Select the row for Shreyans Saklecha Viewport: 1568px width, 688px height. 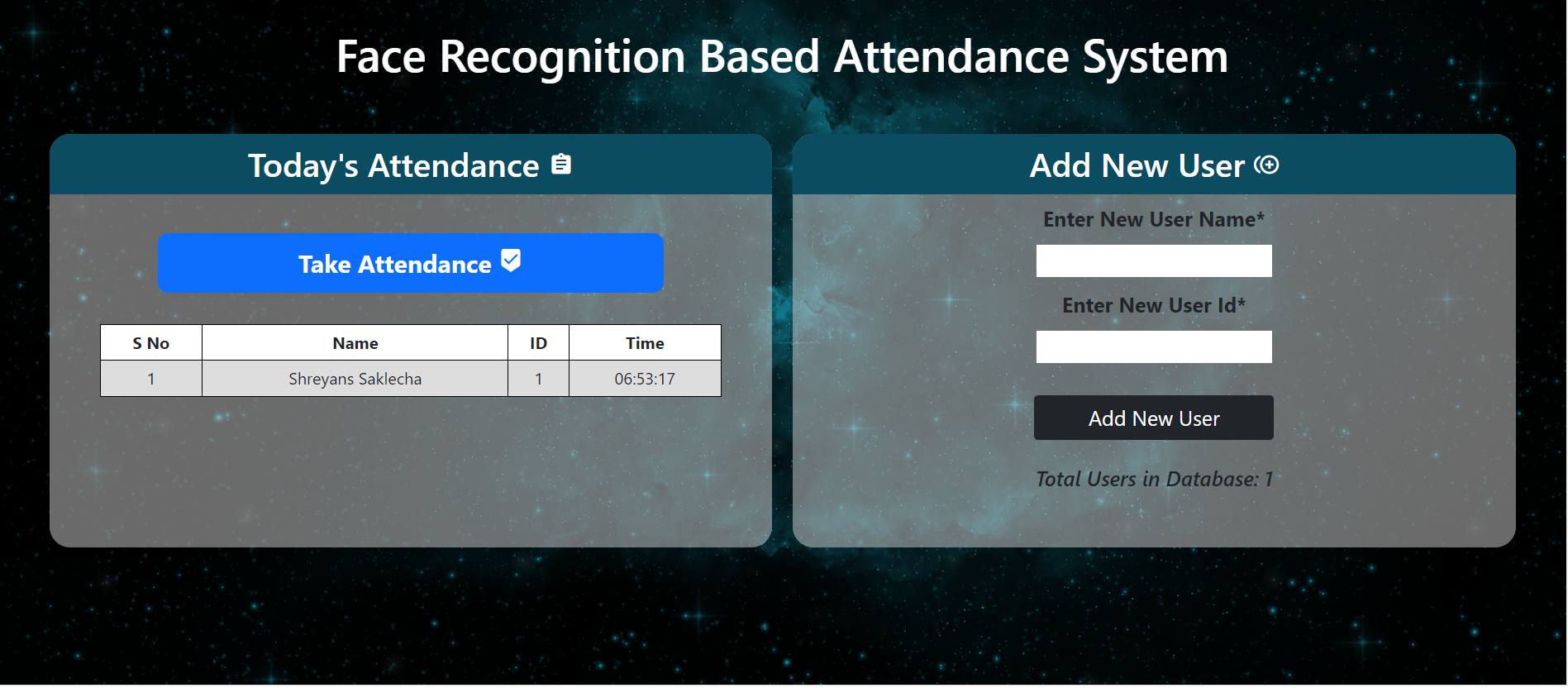355,379
